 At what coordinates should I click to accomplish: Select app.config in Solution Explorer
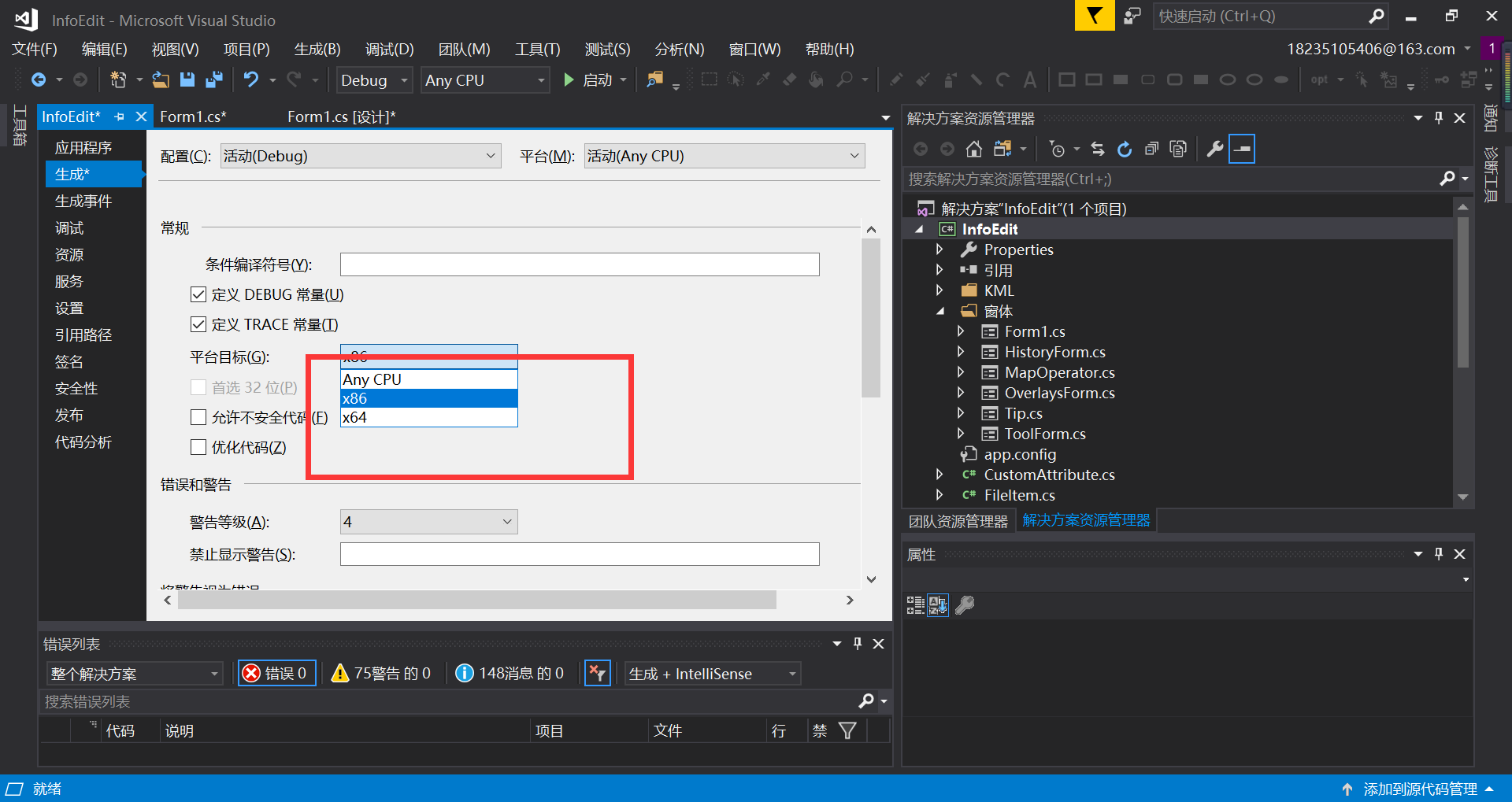pos(1020,454)
